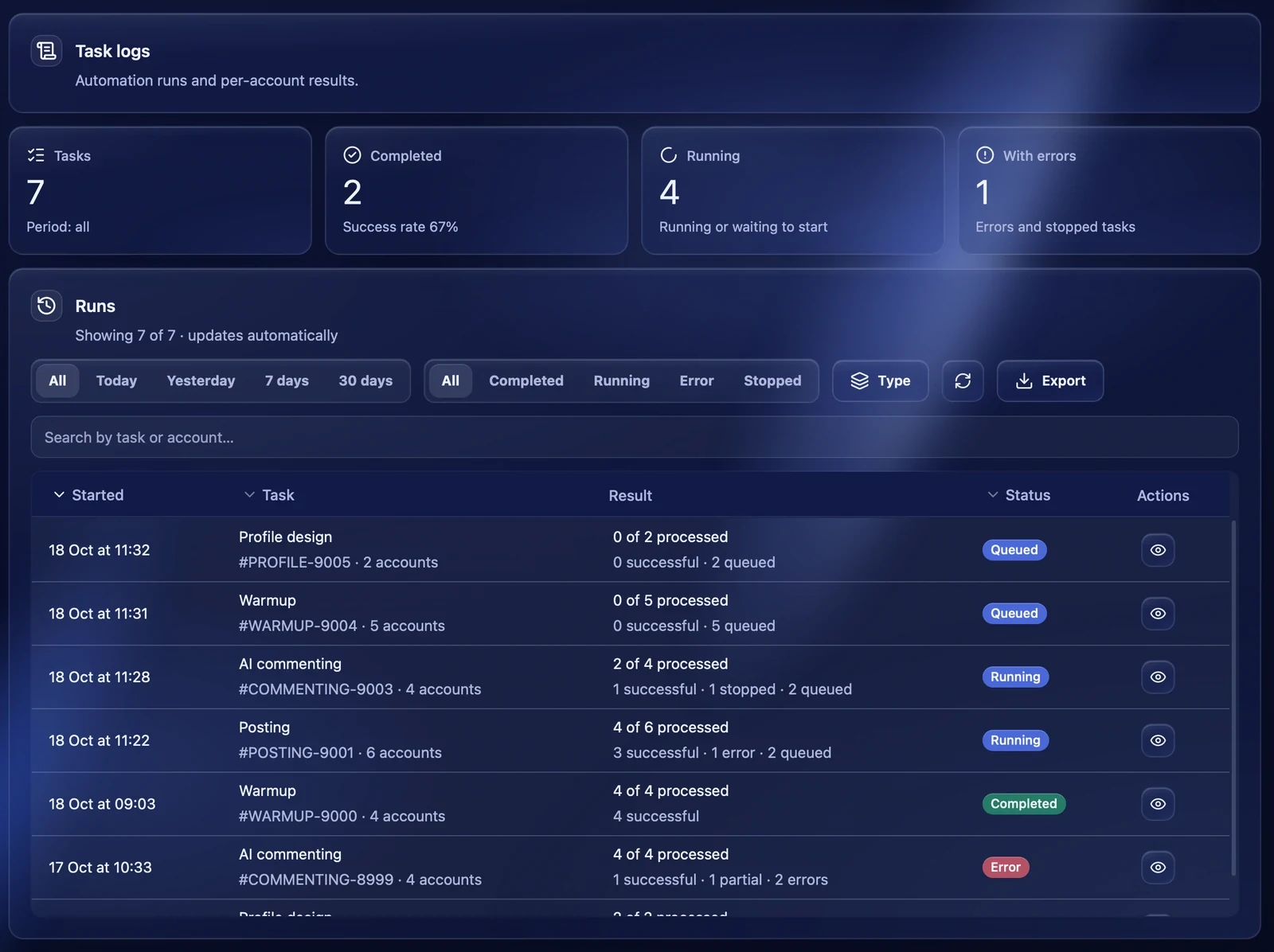
Task: Open eye icon for COMMENTING-8999 row
Action: click(1158, 868)
